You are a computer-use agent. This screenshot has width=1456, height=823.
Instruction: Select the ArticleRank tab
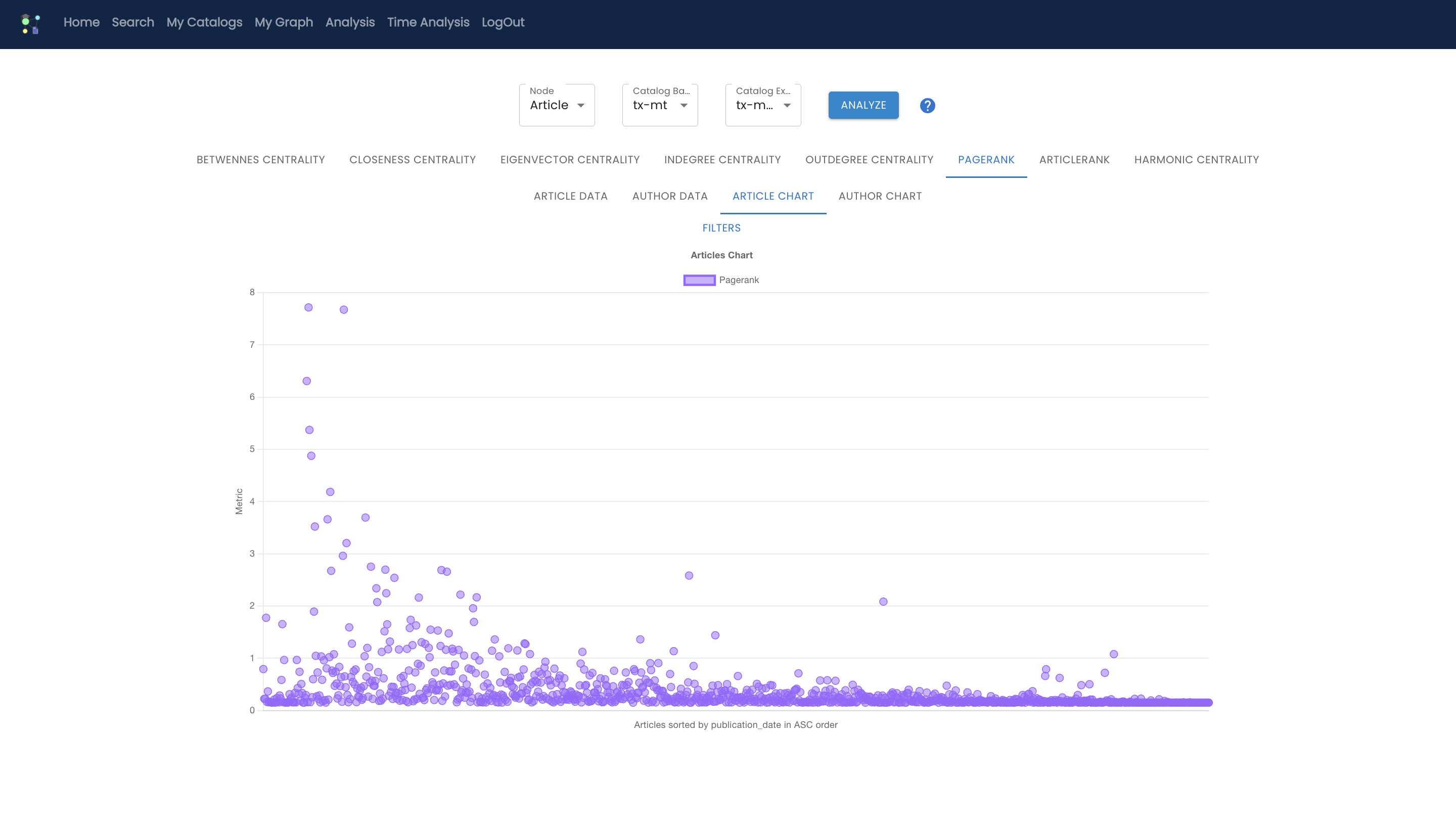click(x=1074, y=160)
